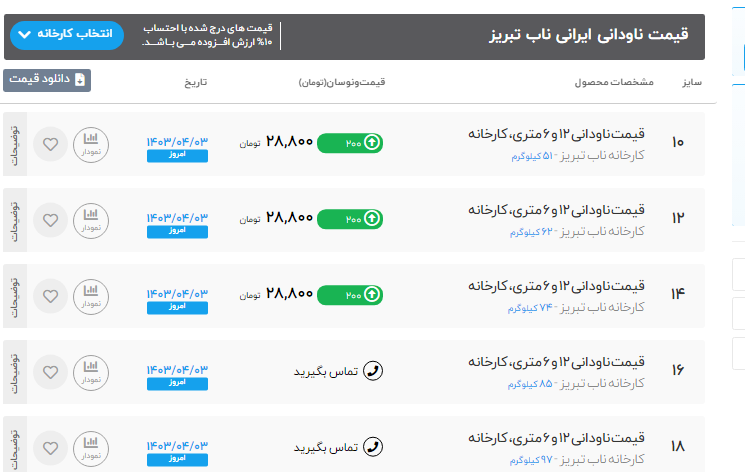This screenshot has width=745, height=472.
Task: Toggle heart favorite for size 16 row
Action: pyautogui.click(x=49, y=372)
